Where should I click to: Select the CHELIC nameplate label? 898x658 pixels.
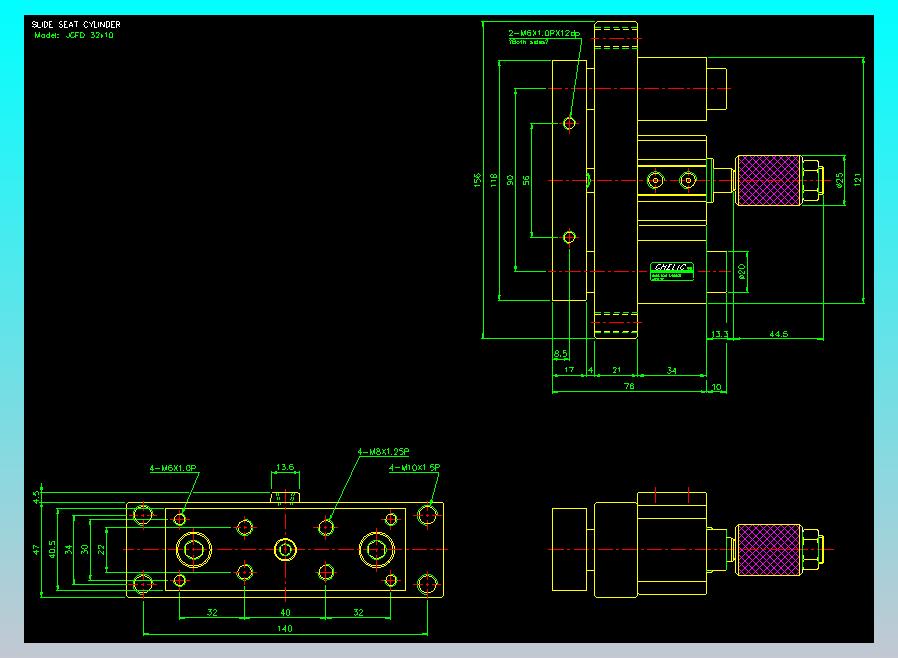point(672,271)
